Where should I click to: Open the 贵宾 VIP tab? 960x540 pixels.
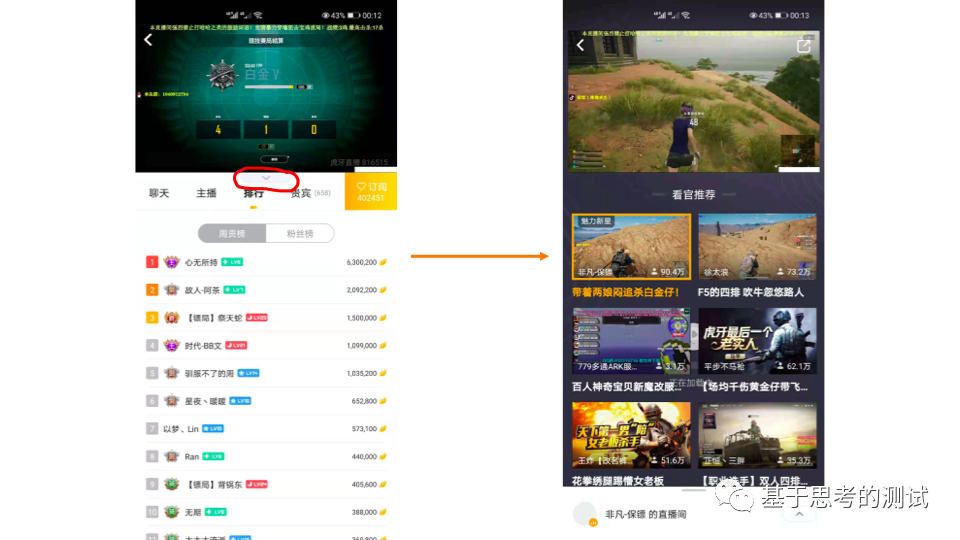(301, 193)
